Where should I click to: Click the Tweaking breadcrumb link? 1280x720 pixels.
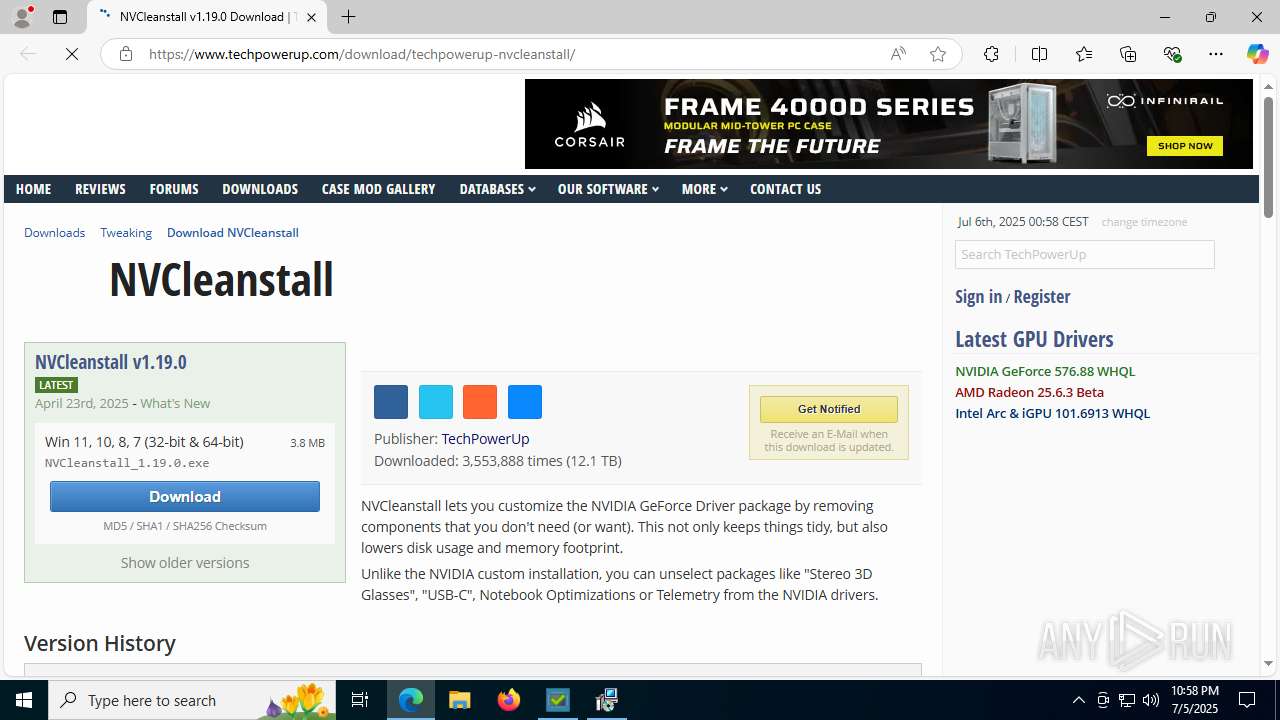[126, 232]
